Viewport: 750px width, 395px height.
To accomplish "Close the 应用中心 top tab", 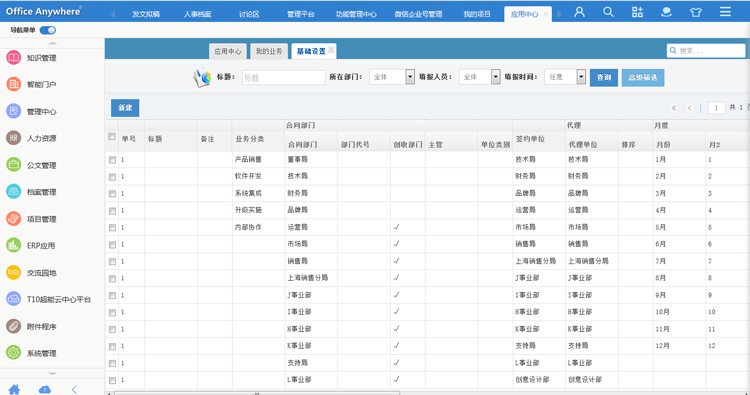I will point(546,14).
